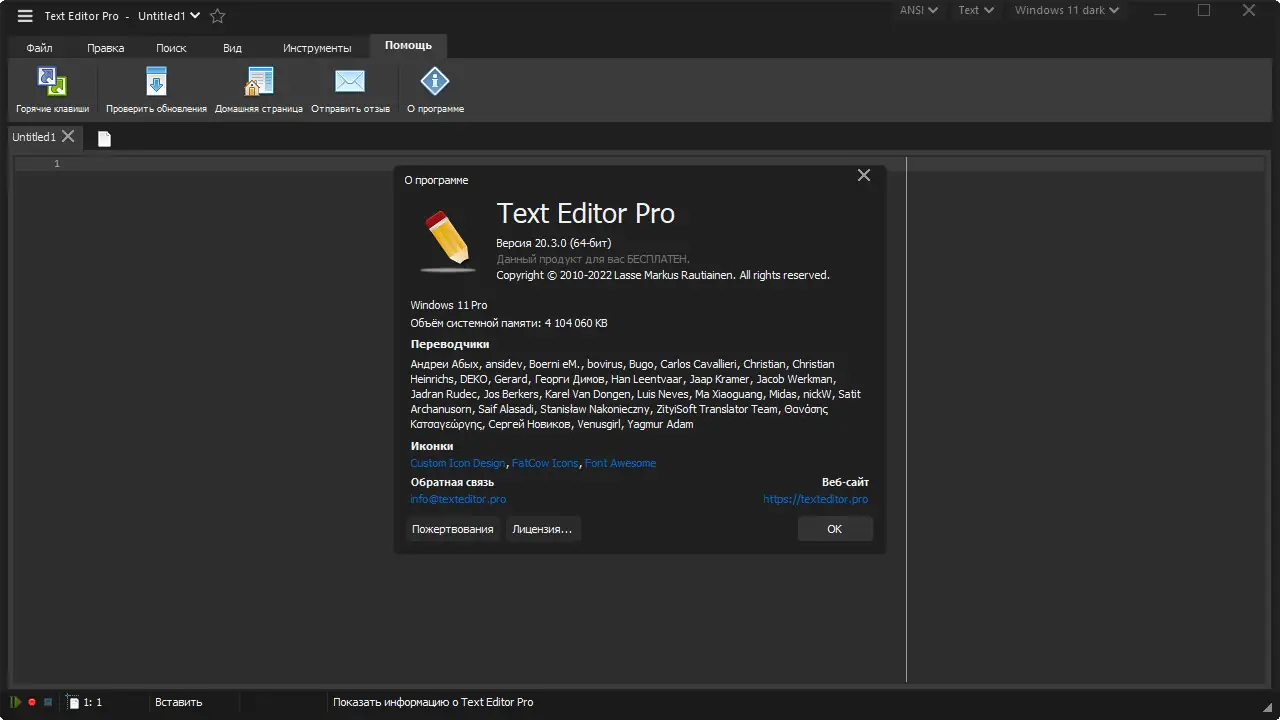
Task: Open the Лицензия... dialog
Action: click(543, 529)
